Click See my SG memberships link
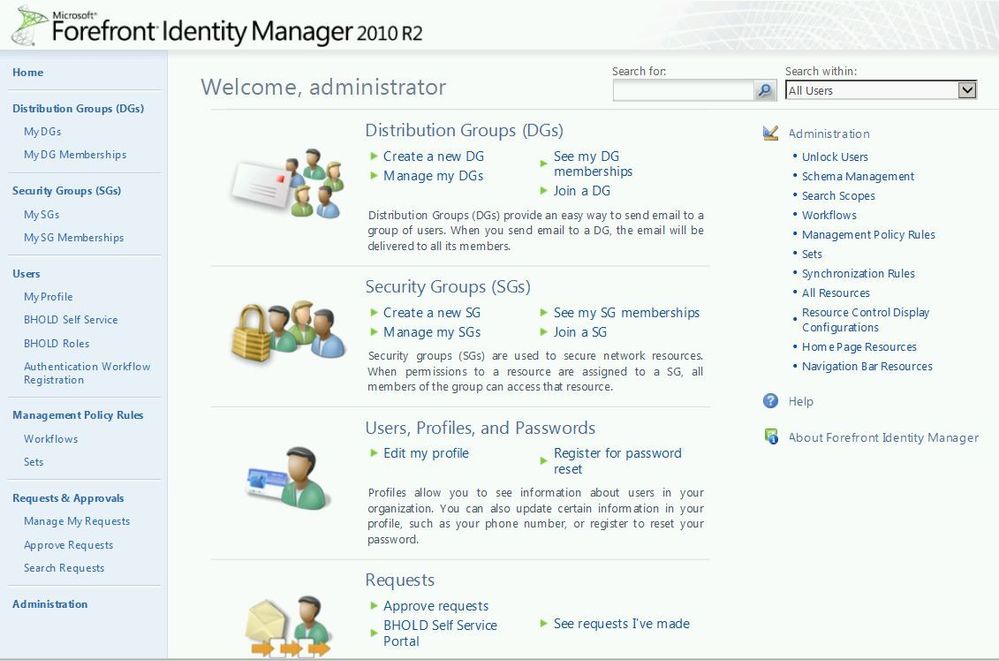The height and width of the screenshot is (661, 999). tap(627, 312)
